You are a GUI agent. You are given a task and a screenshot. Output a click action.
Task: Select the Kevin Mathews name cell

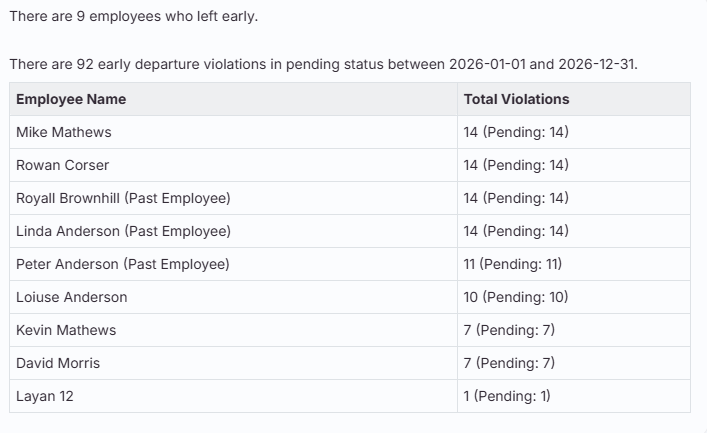(x=233, y=330)
